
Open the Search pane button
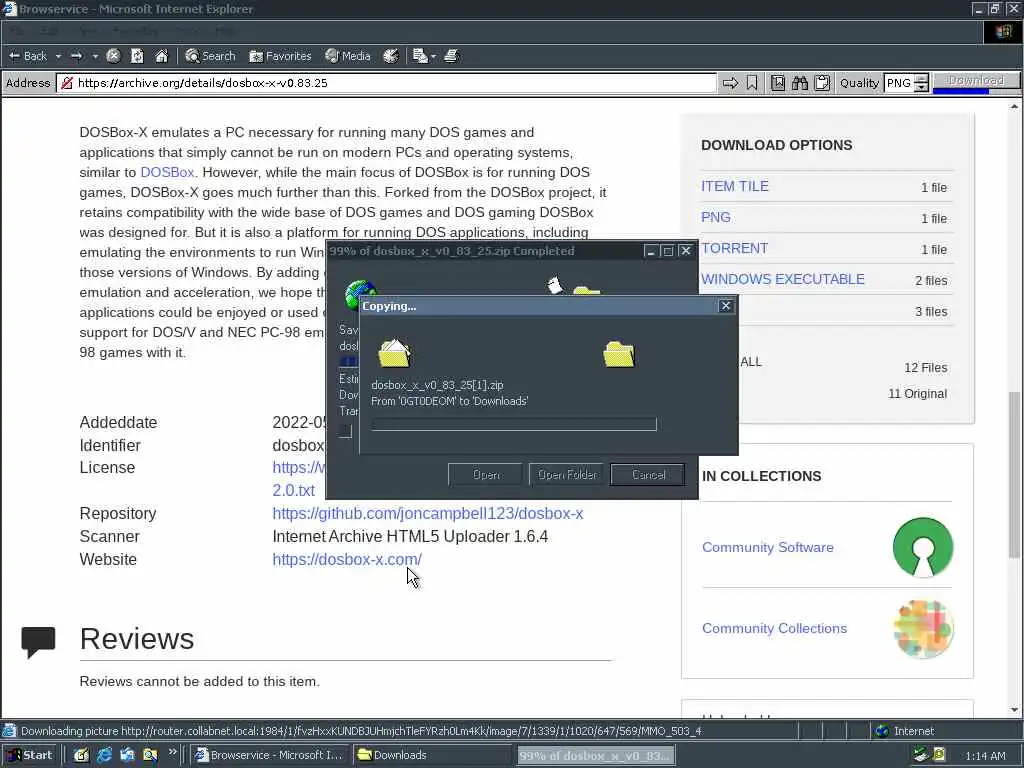click(210, 56)
